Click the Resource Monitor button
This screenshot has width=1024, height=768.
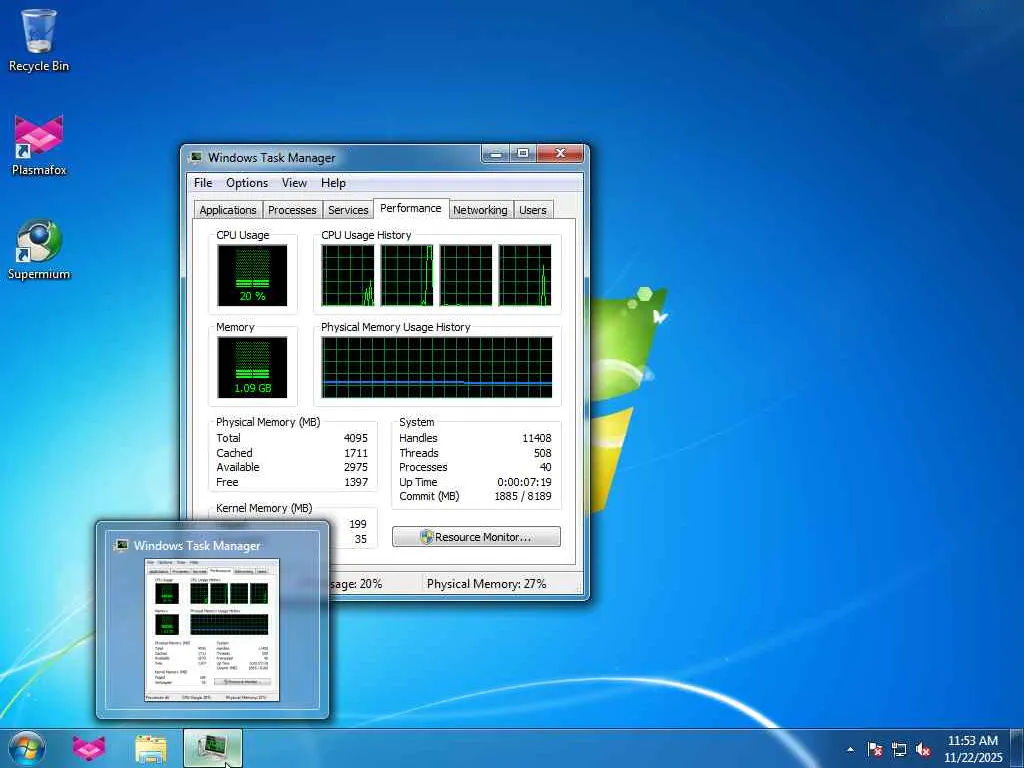click(476, 537)
